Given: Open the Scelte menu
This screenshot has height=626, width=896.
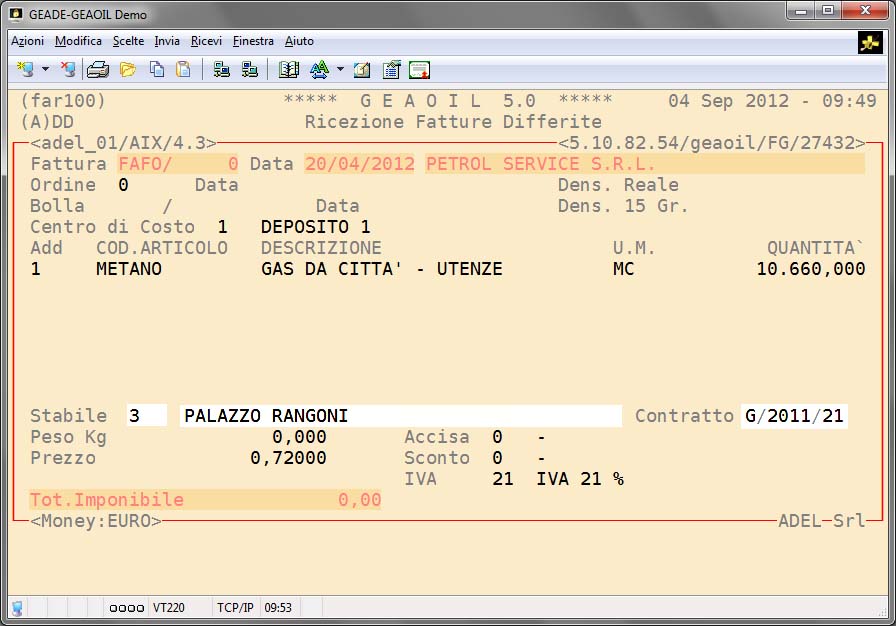Looking at the screenshot, I should (128, 41).
